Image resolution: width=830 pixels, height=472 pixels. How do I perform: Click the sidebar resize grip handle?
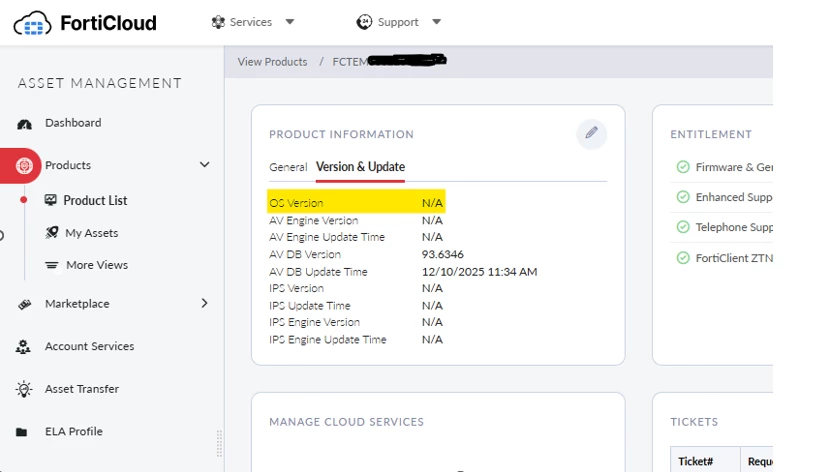(x=219, y=443)
